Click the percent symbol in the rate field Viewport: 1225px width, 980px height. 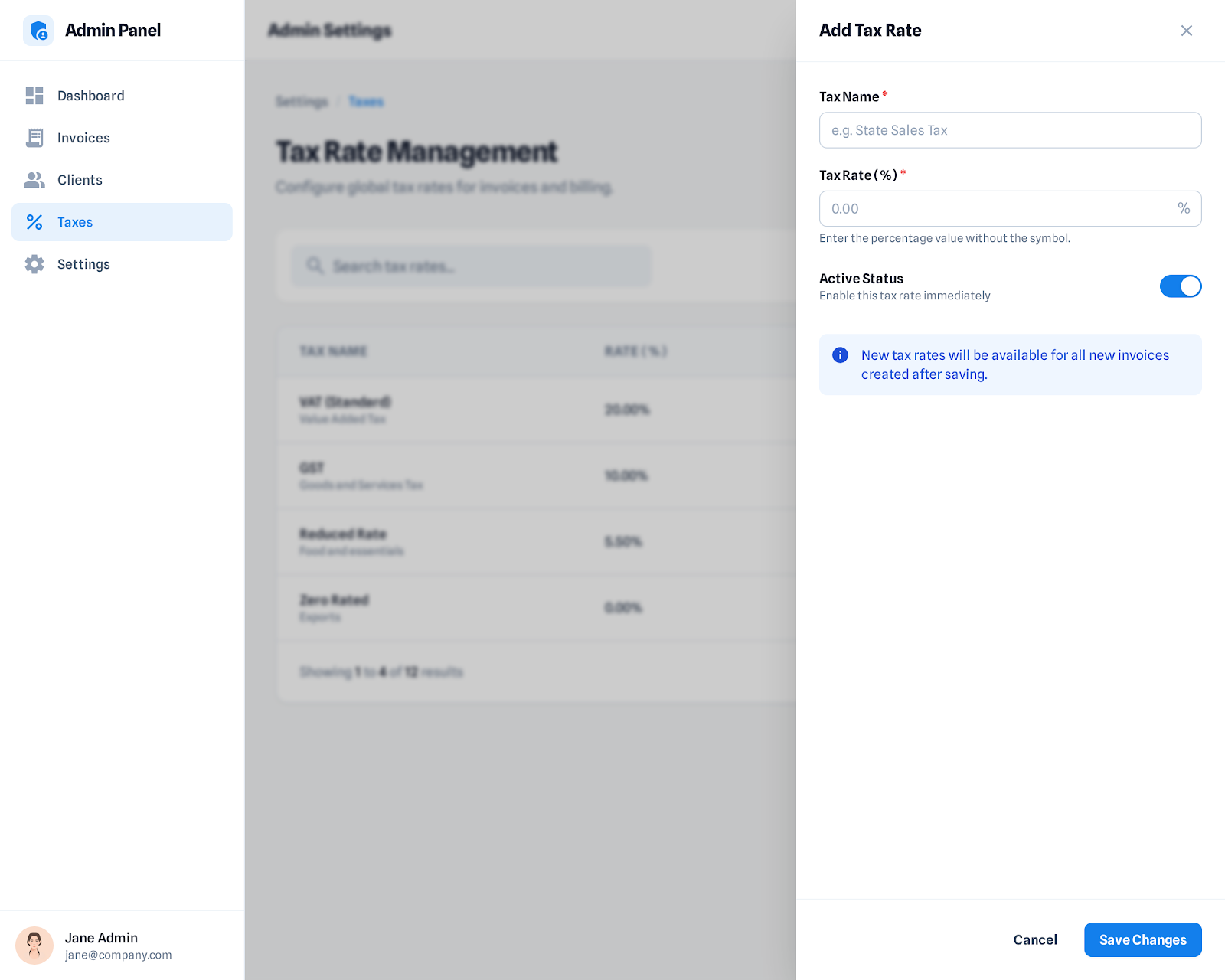(1183, 208)
